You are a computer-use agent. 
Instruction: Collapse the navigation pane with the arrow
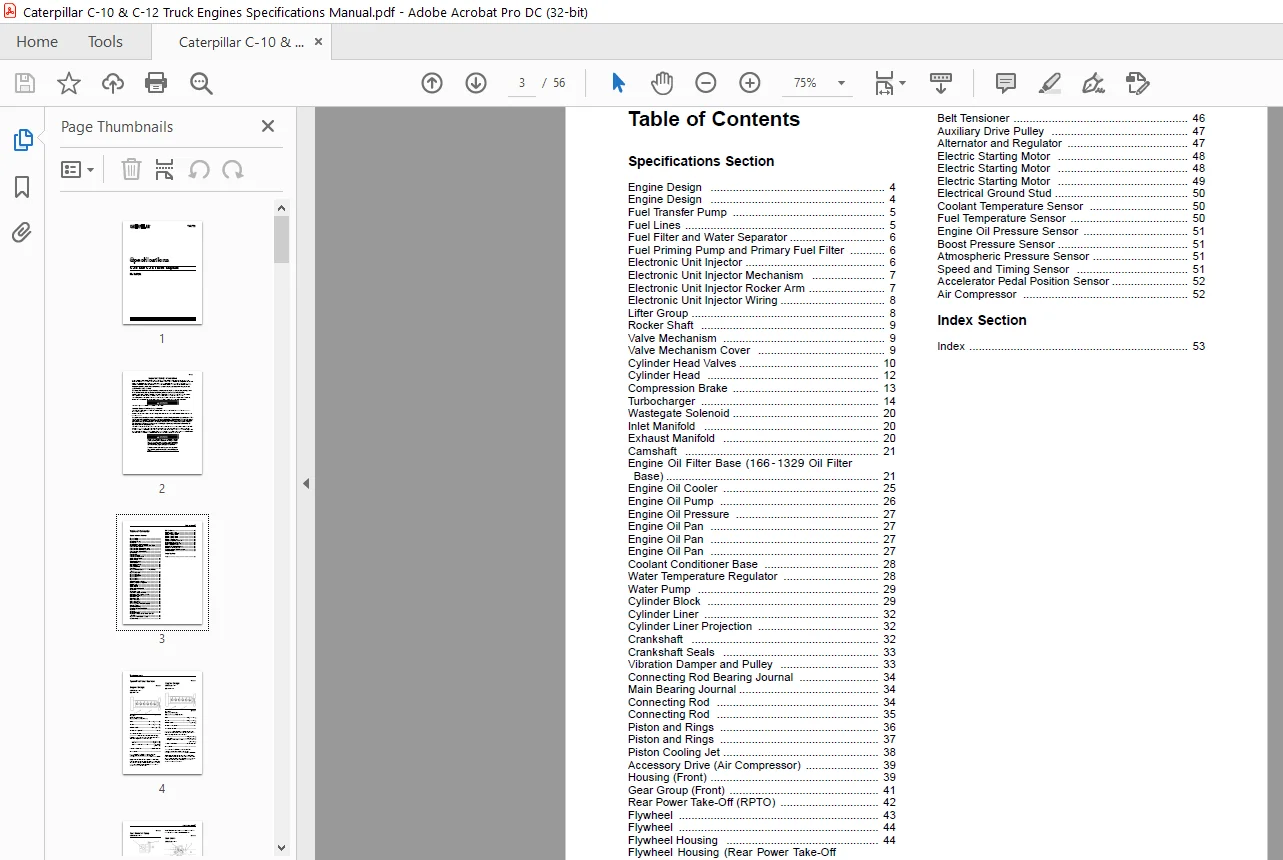(x=306, y=483)
